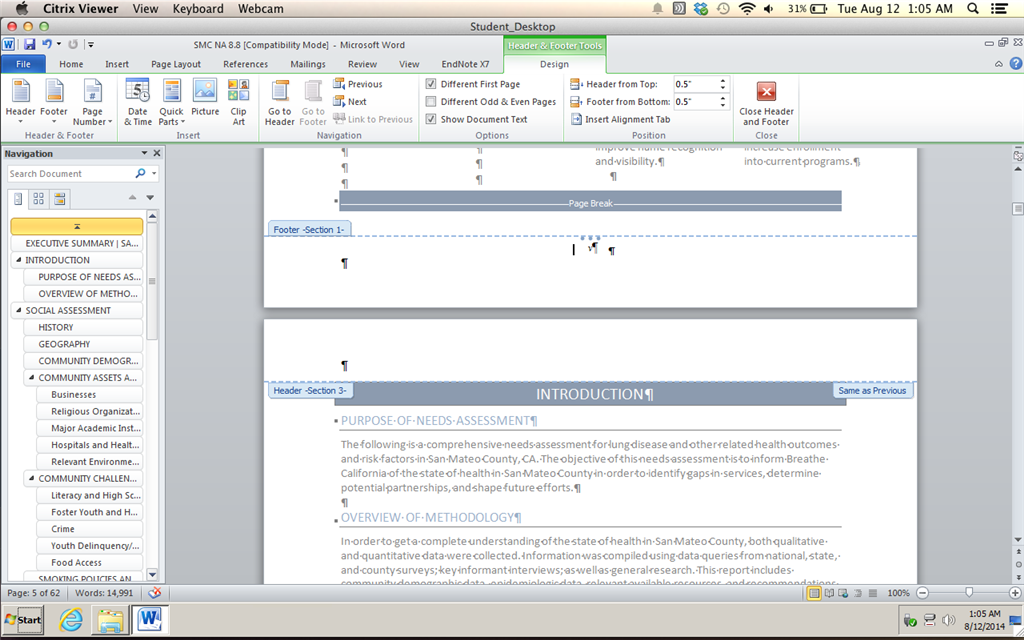Open the Undo history dropdown arrow
This screenshot has width=1024, height=640.
tap(59, 44)
